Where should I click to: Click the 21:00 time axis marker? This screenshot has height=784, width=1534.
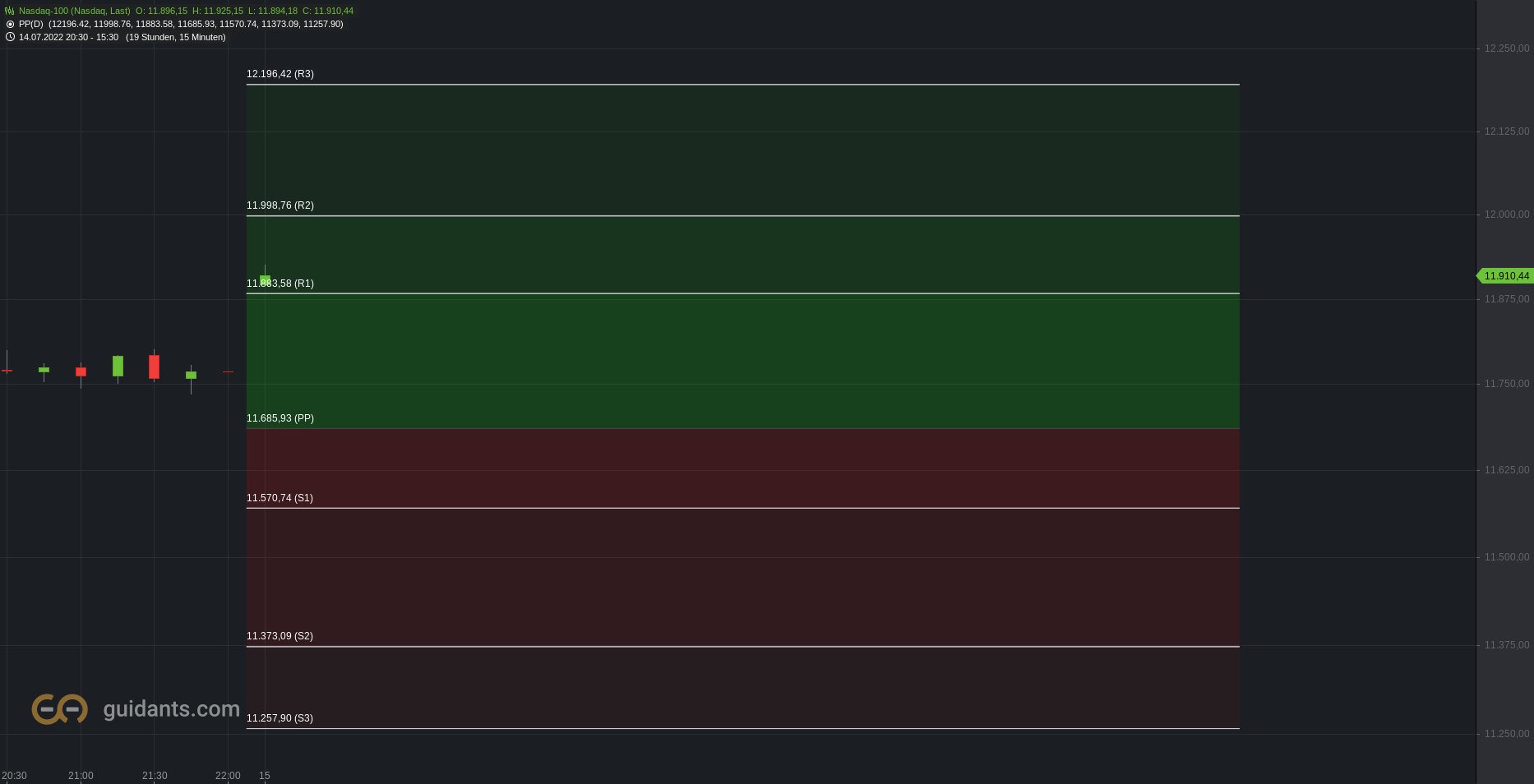point(81,776)
